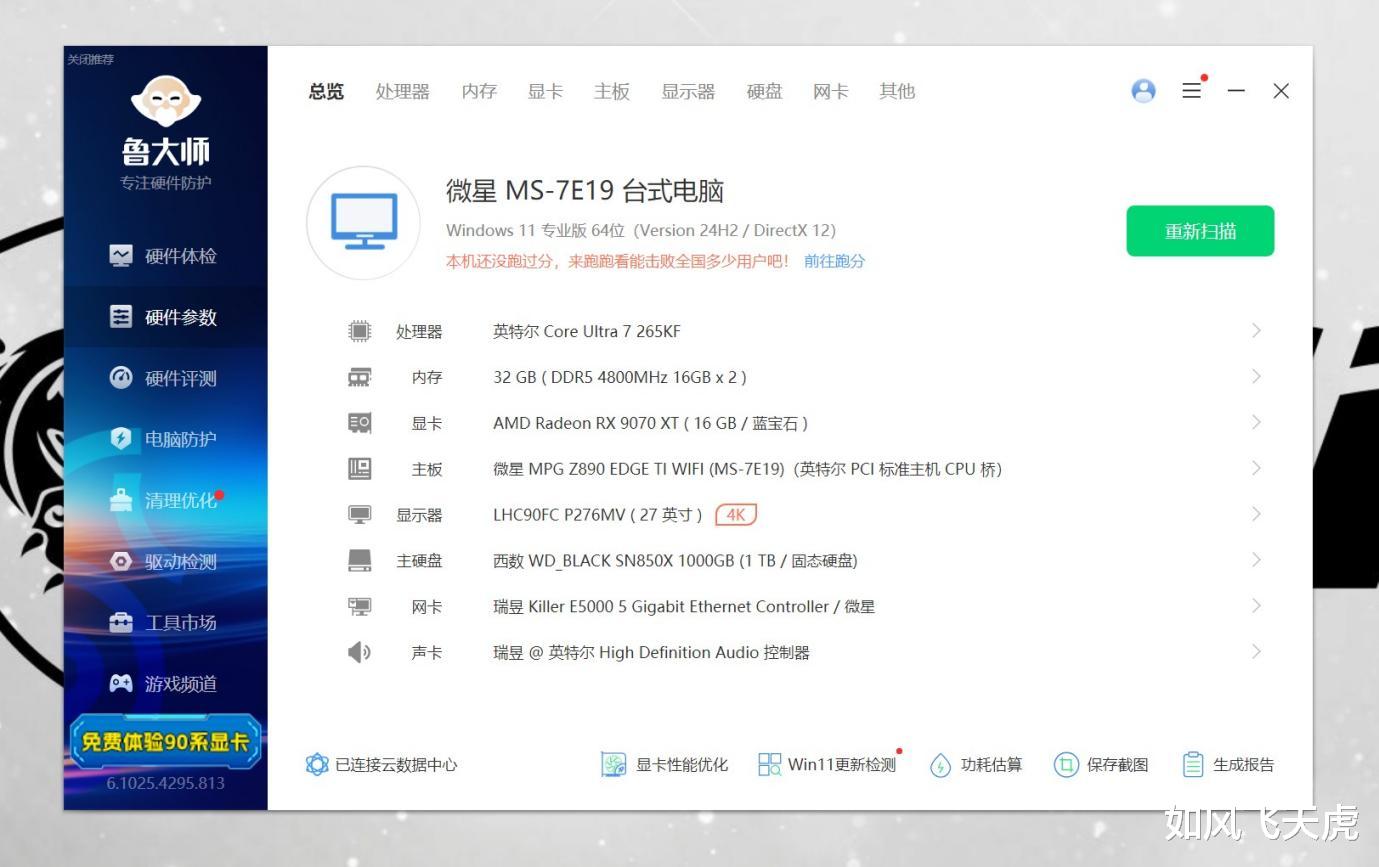Click the 驱动检测 hexagon icon
This screenshot has width=1379, height=867.
tap(121, 561)
